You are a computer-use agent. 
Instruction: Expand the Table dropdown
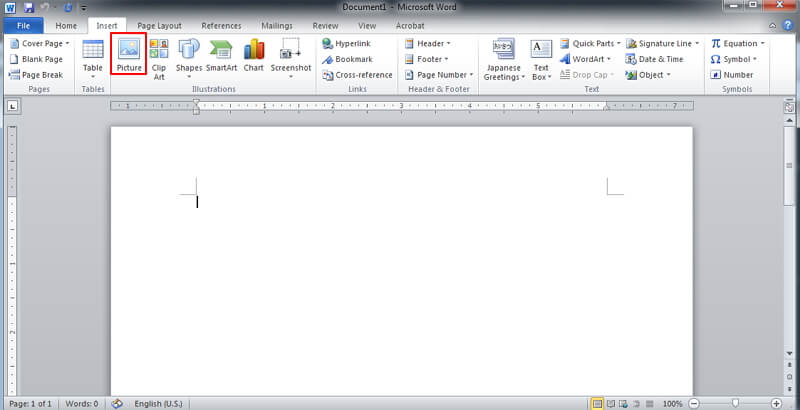pyautogui.click(x=93, y=77)
